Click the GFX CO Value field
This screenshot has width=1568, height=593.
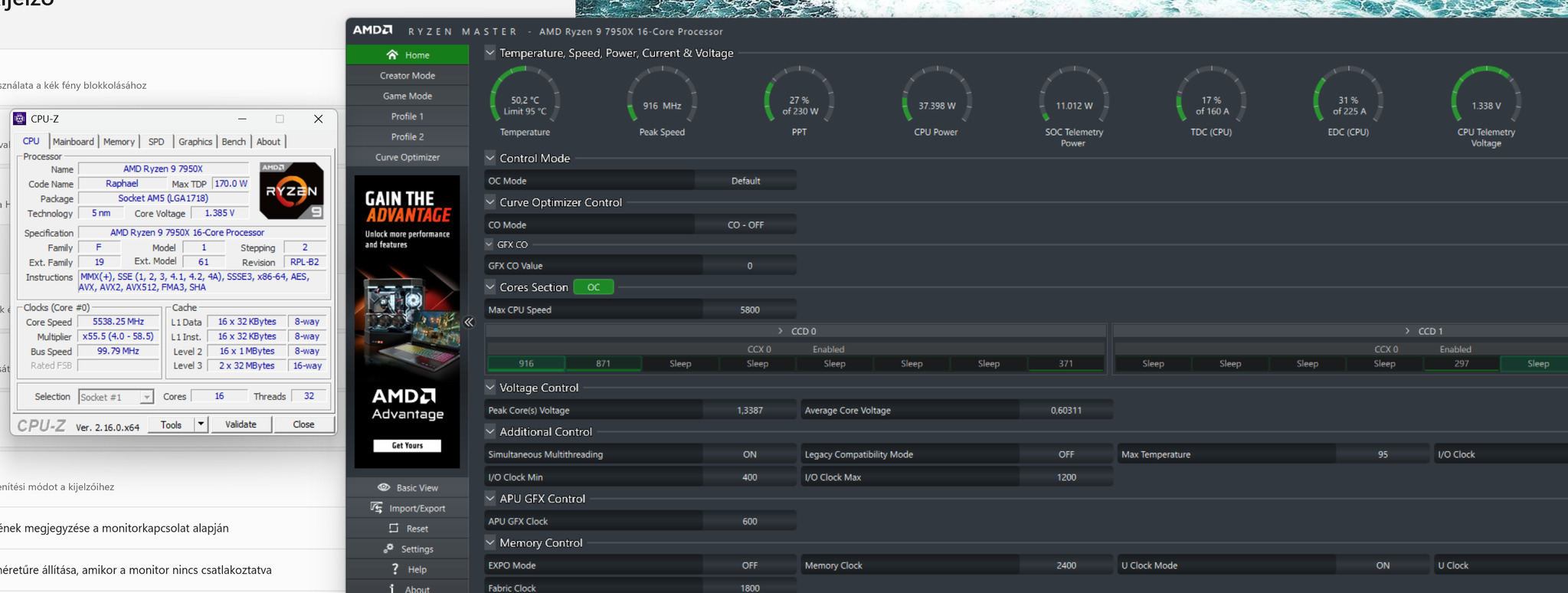(x=749, y=266)
